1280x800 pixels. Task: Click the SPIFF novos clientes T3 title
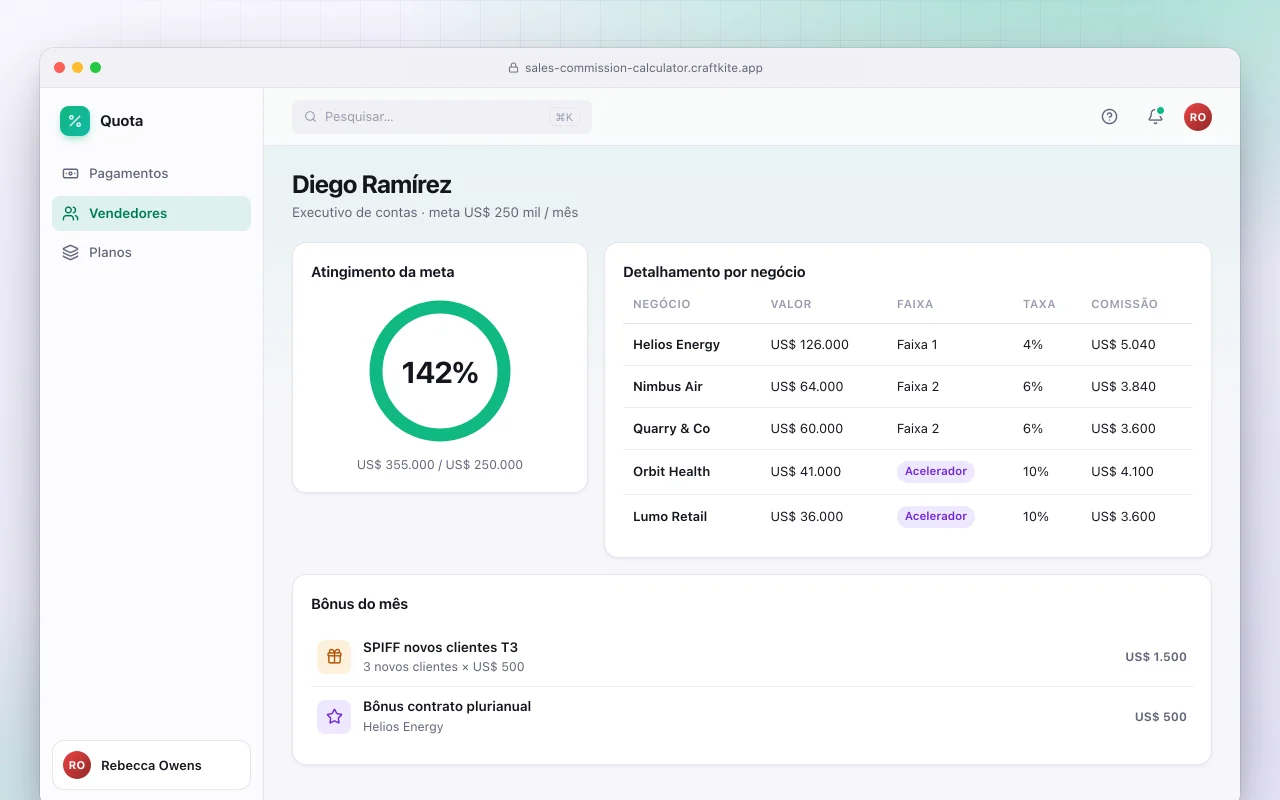tap(440, 647)
